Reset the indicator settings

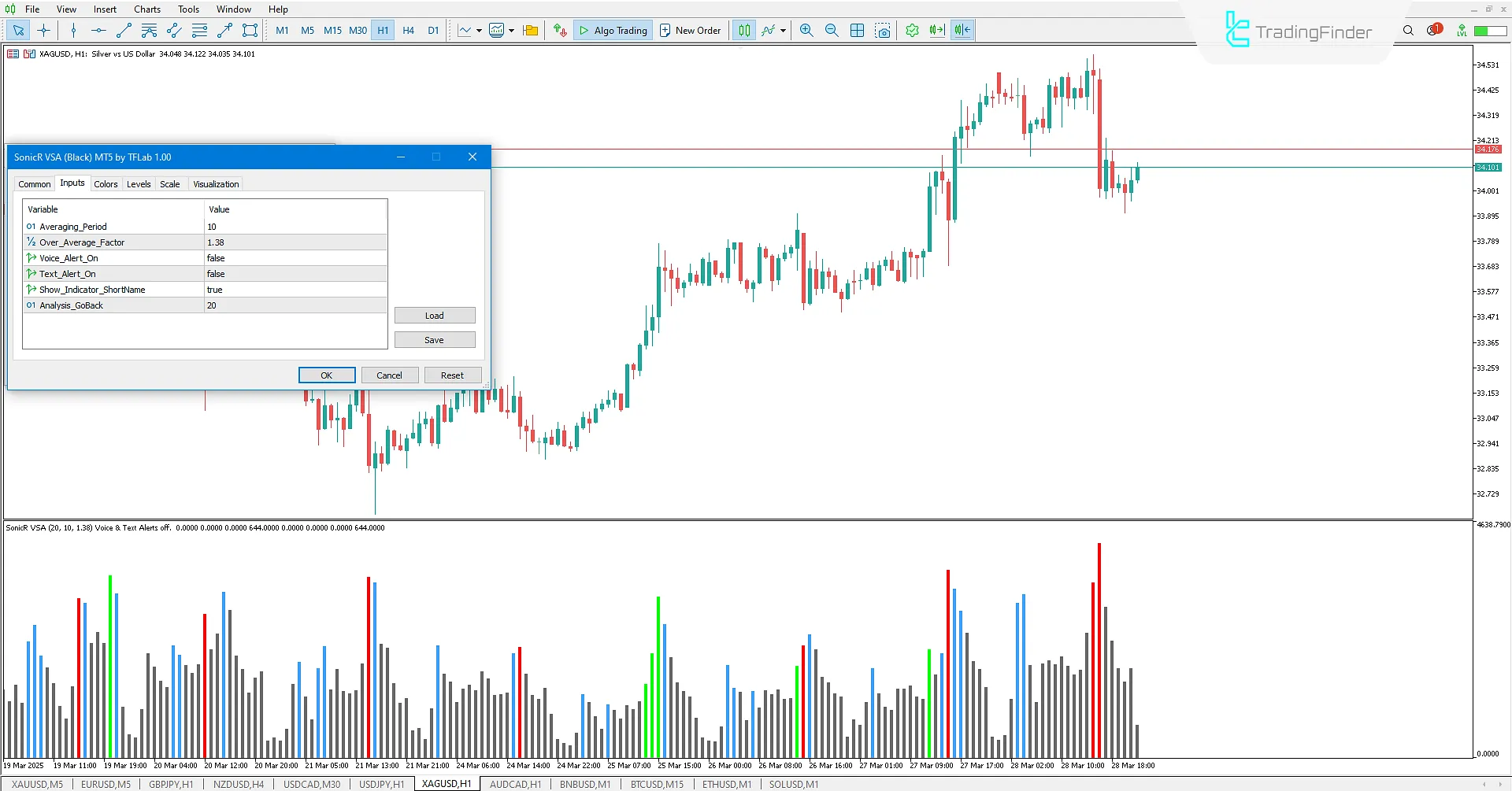pos(453,375)
